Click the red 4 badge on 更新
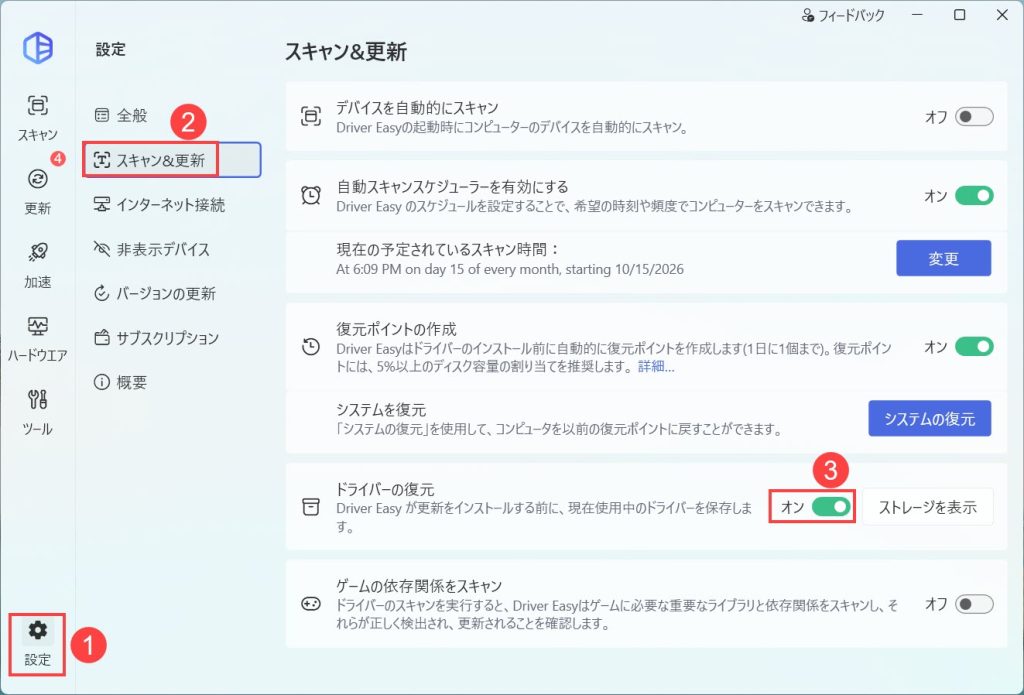Image resolution: width=1024 pixels, height=695 pixels. (58, 159)
